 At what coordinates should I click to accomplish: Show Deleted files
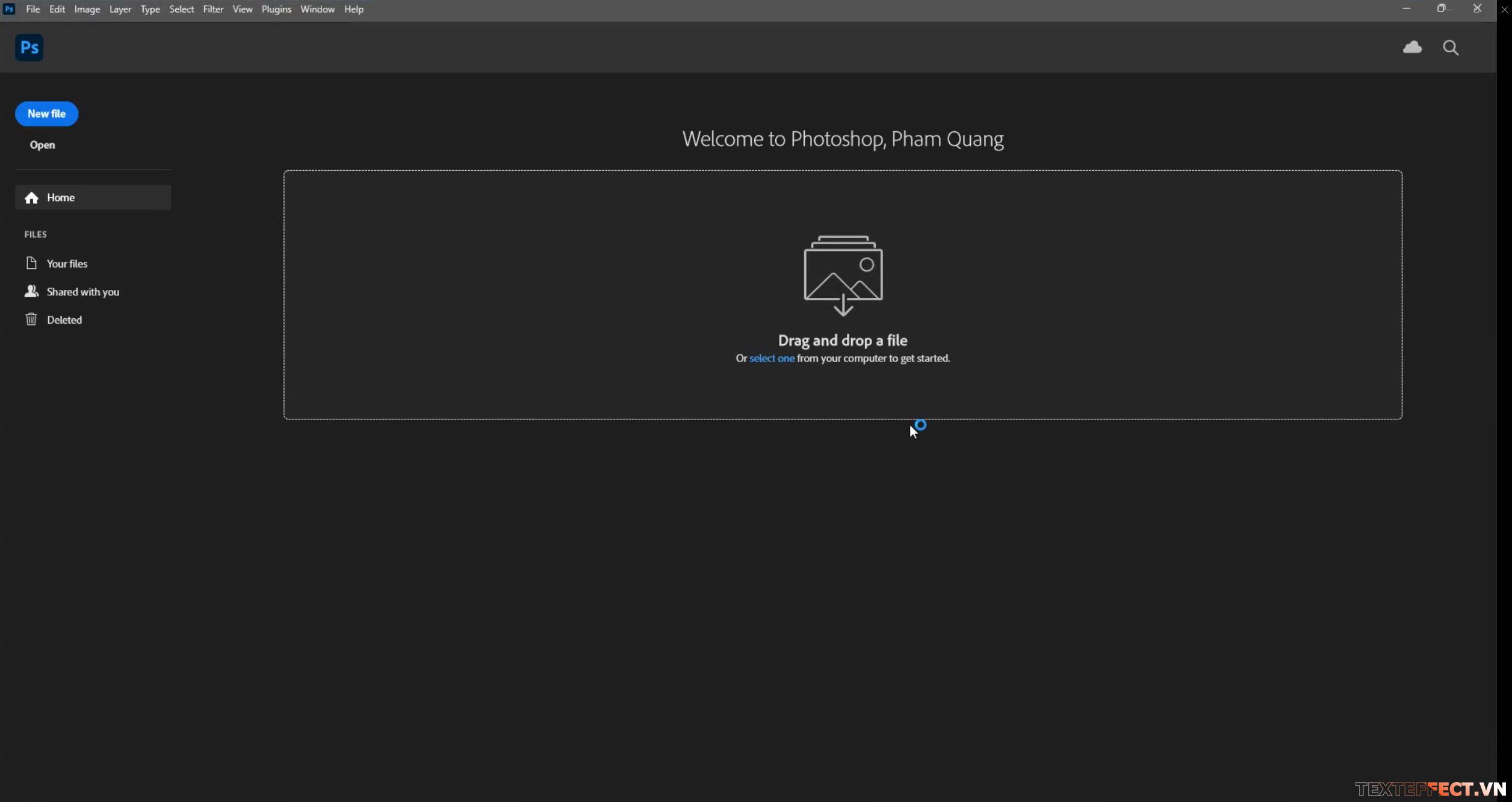click(64, 319)
